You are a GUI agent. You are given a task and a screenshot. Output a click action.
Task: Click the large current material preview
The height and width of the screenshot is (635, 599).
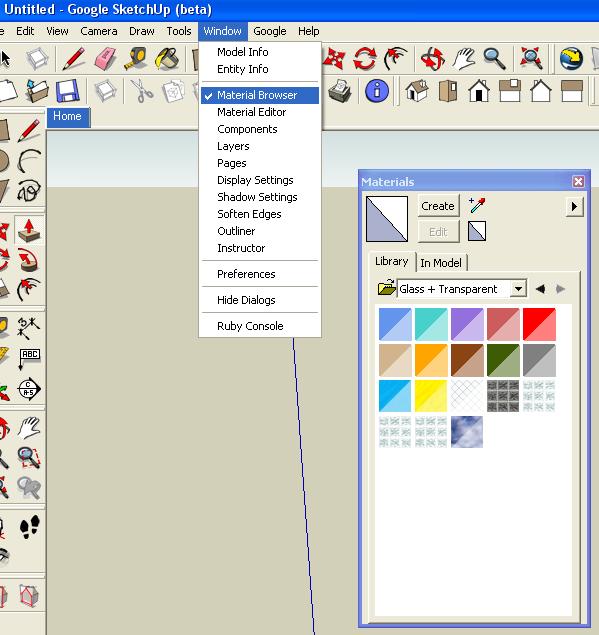[387, 219]
